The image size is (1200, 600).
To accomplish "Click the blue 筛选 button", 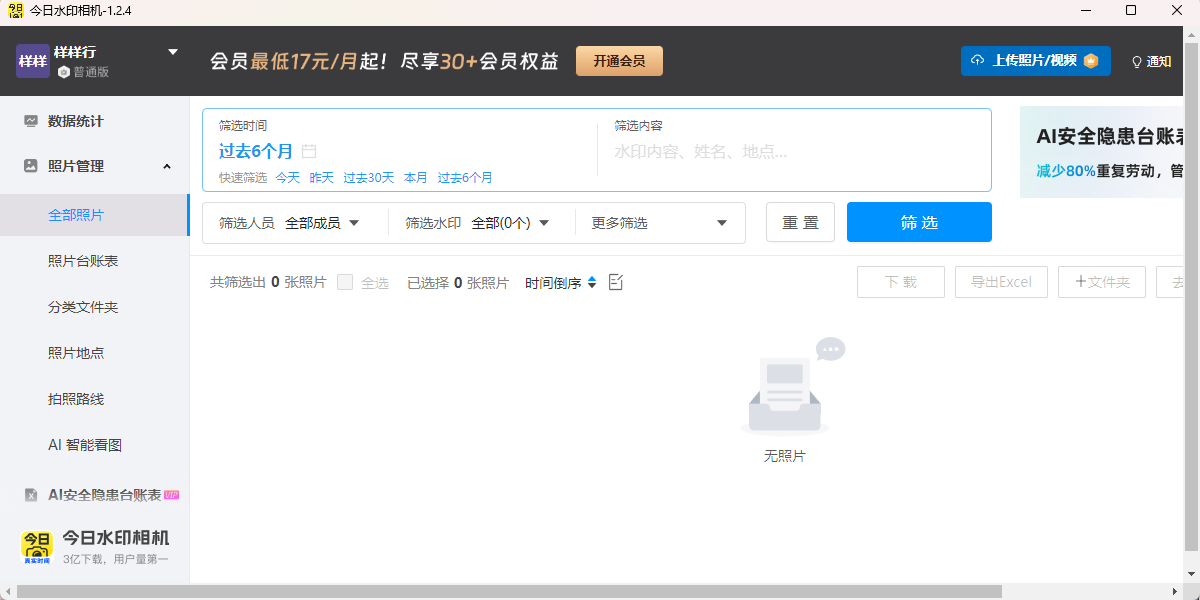I will coord(919,222).
